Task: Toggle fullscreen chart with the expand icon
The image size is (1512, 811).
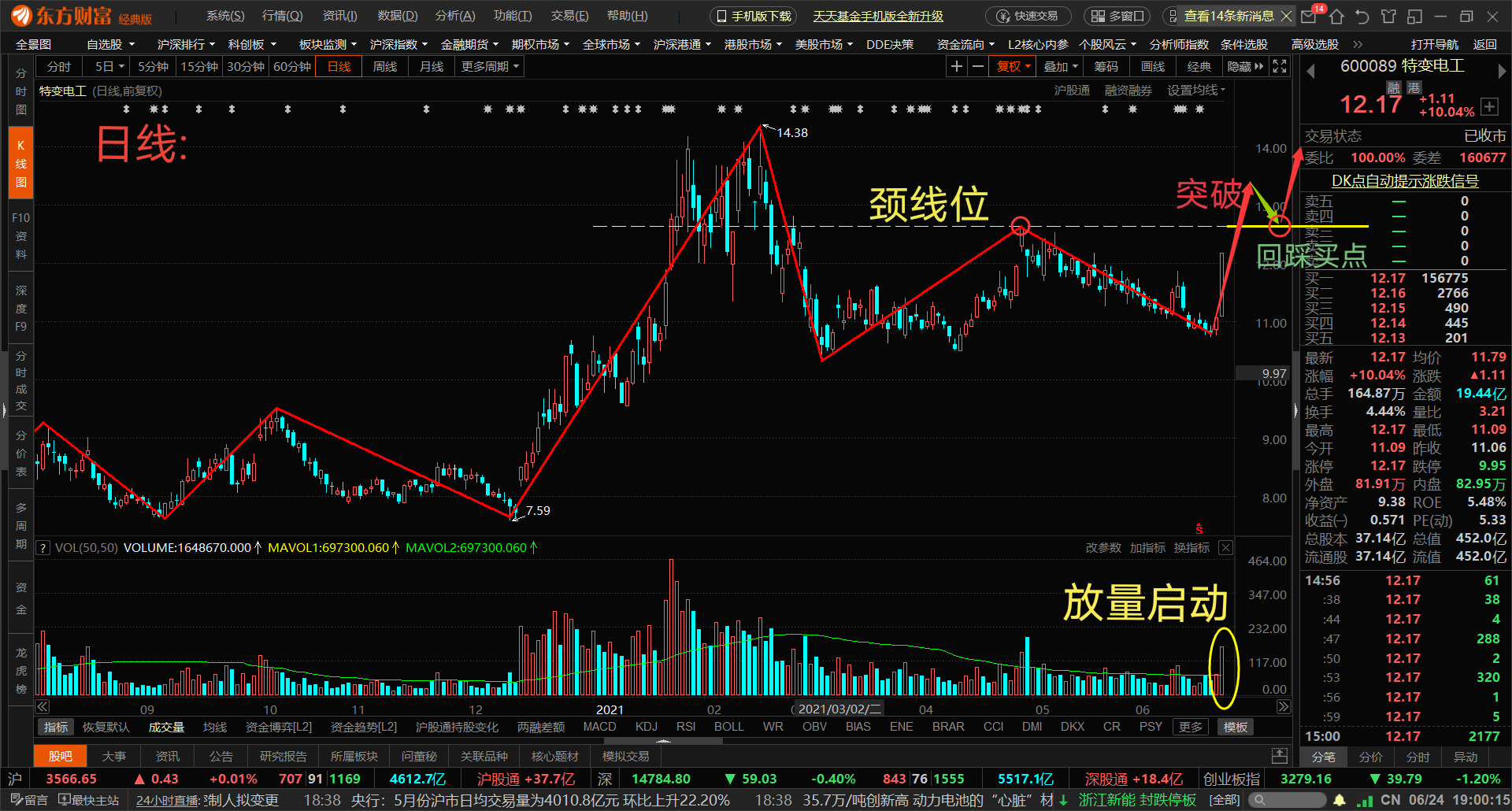Action: point(1280,67)
